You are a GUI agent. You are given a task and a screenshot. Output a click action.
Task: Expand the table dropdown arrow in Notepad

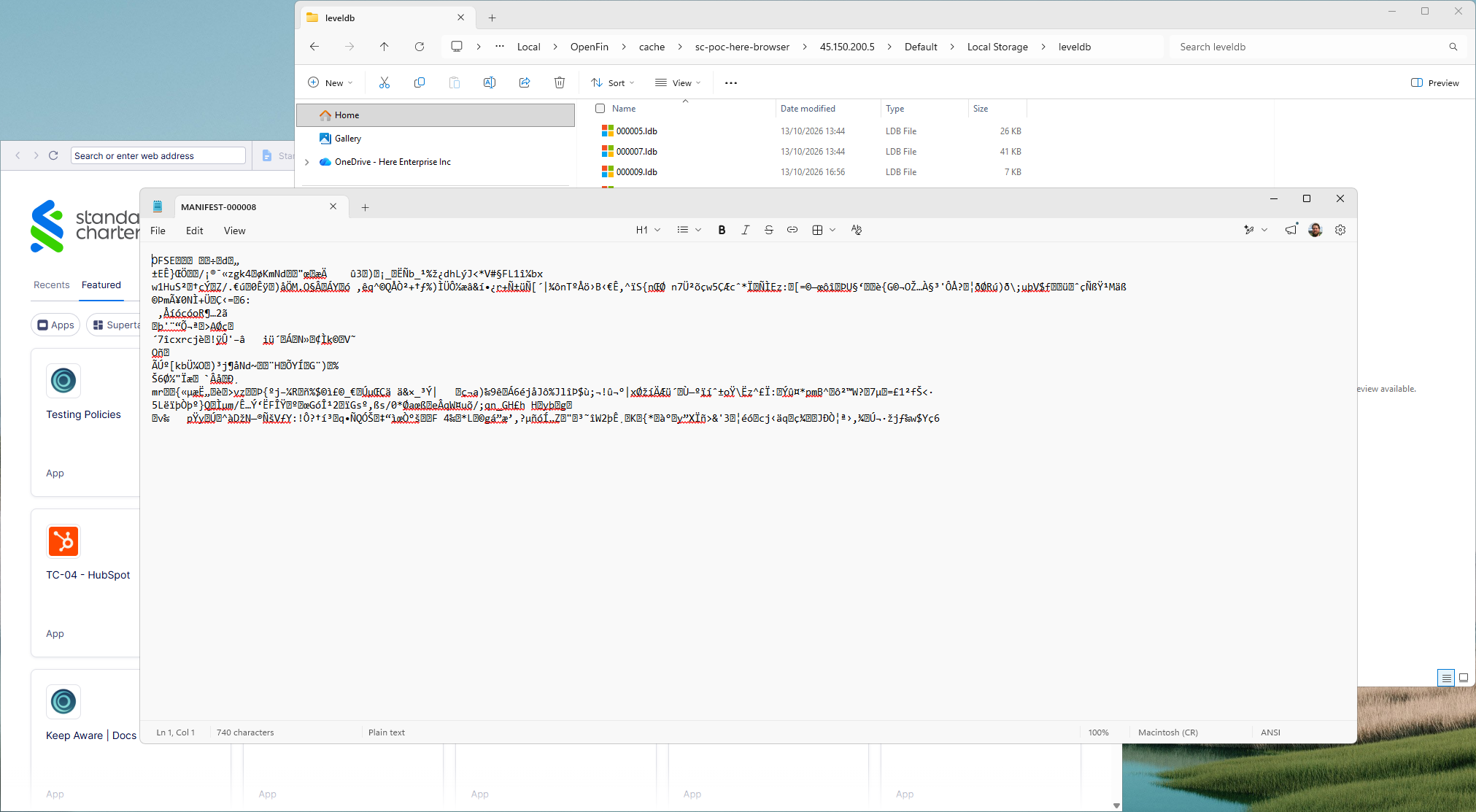(832, 230)
